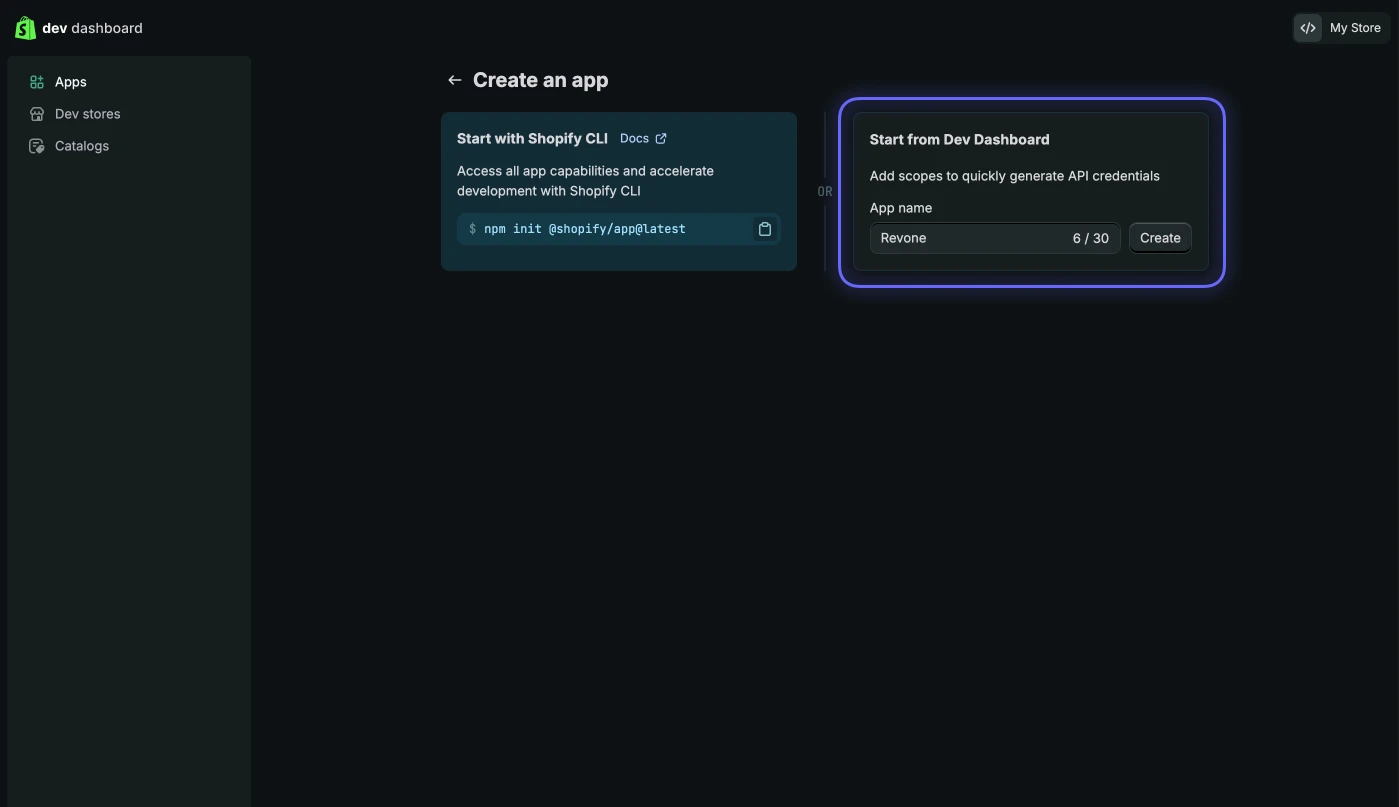Click the external link icon next to Docs
This screenshot has width=1399, height=807.
click(660, 138)
